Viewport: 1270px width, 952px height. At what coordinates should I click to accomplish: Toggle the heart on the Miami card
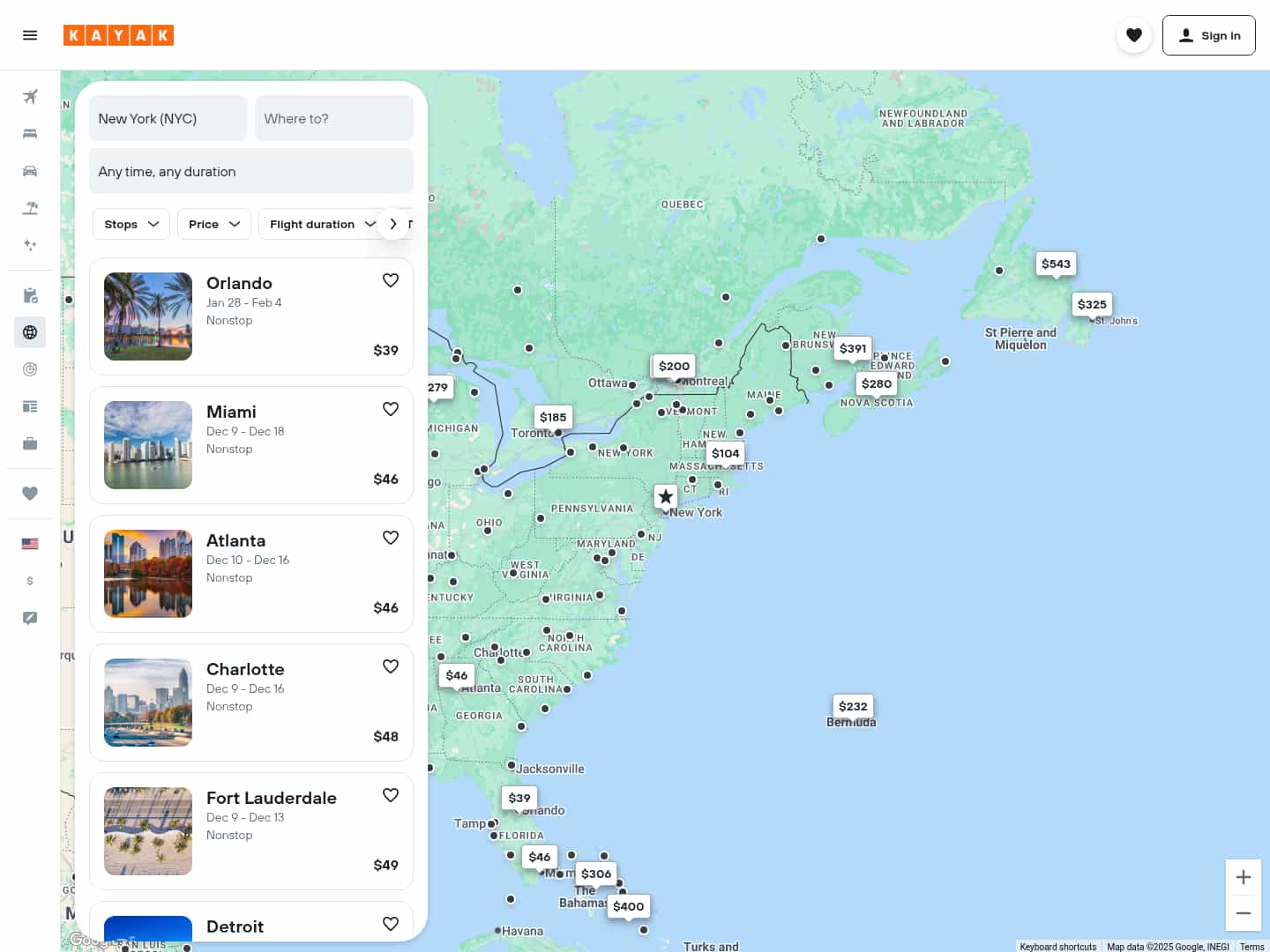point(391,409)
